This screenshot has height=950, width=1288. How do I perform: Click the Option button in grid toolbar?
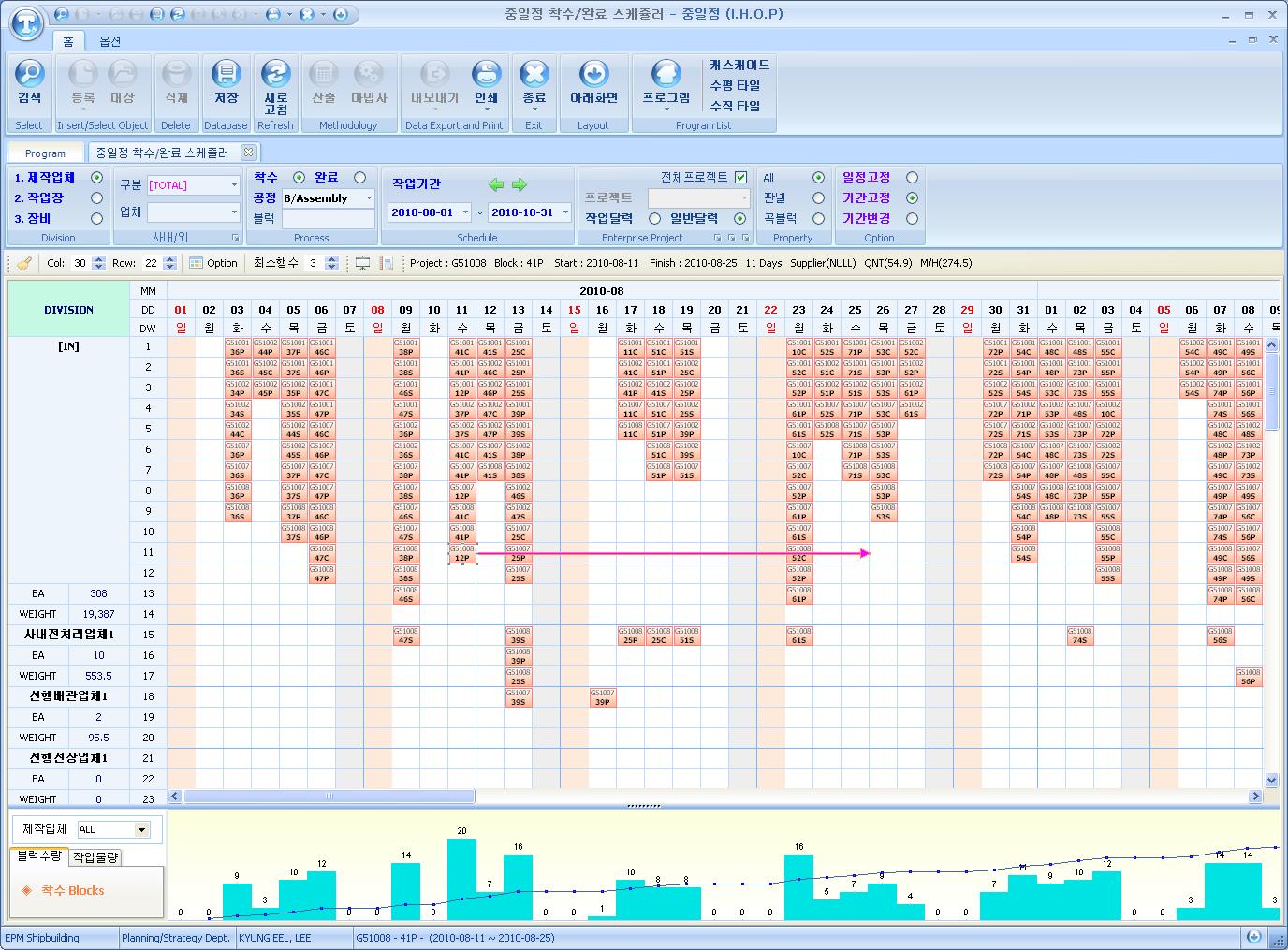coord(213,263)
